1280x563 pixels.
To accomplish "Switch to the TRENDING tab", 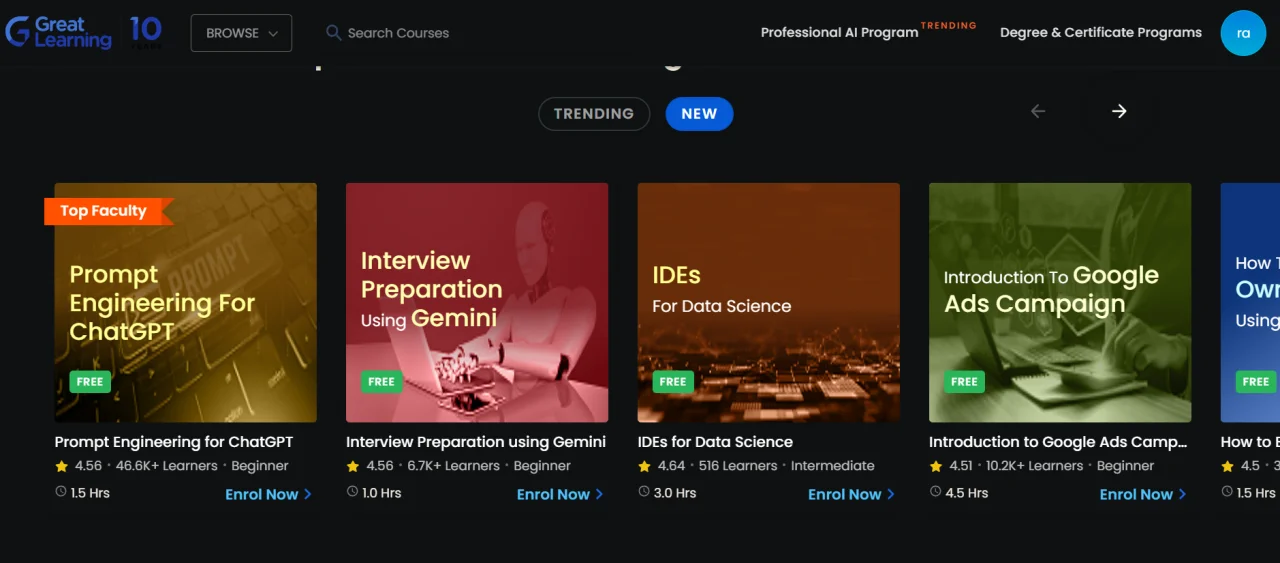I will click(x=594, y=114).
